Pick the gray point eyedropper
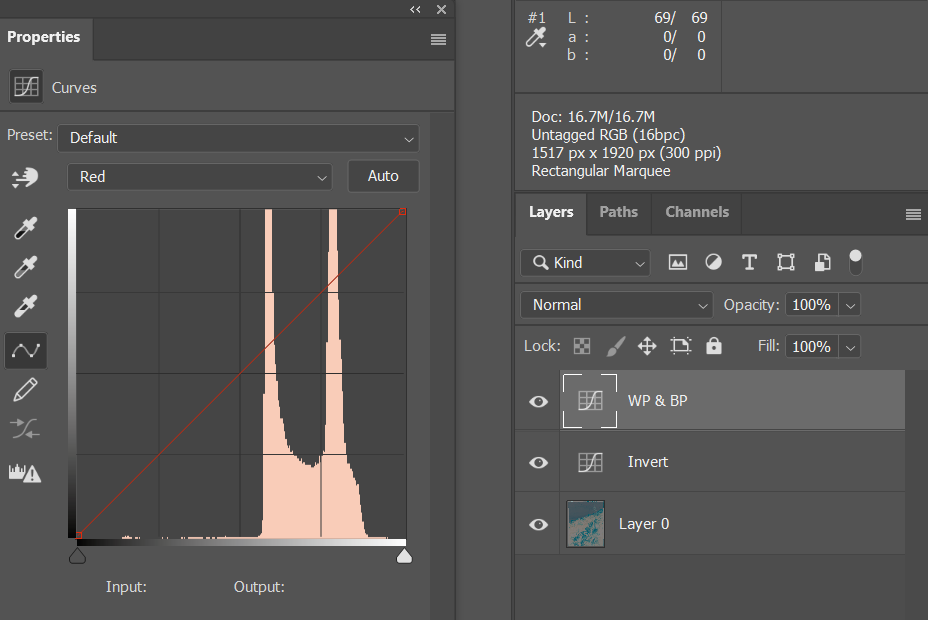 pyautogui.click(x=25, y=267)
